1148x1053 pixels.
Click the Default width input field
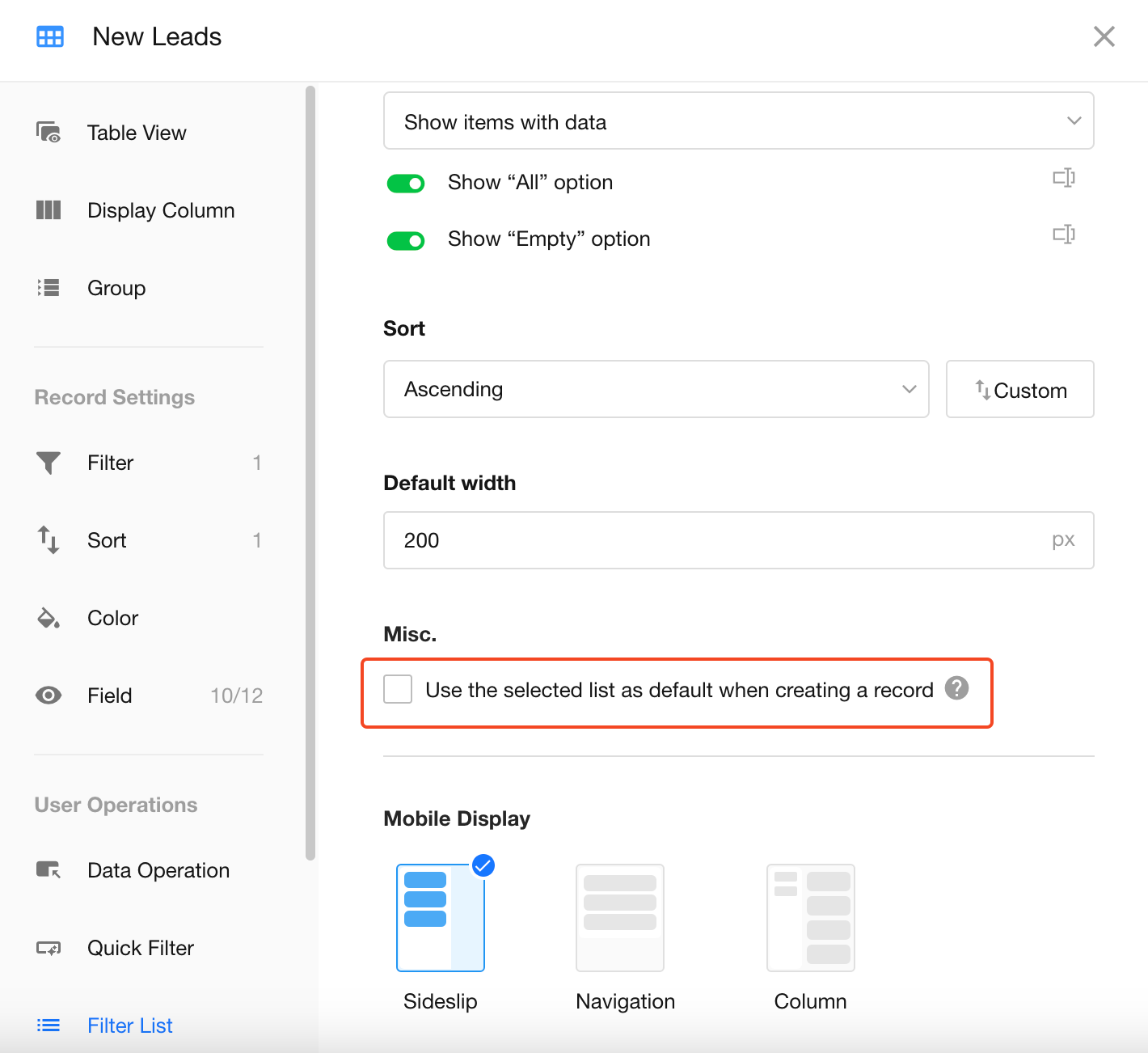[x=720, y=540]
